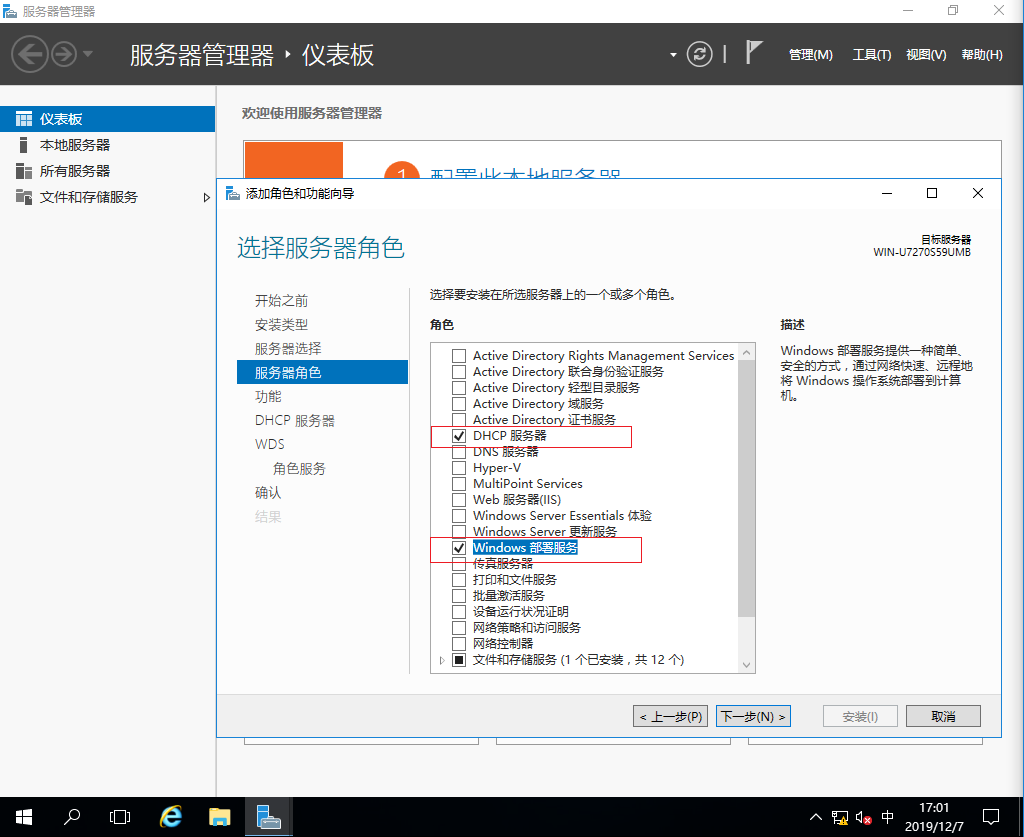The image size is (1024, 837).
Task: Click the 上一步(P) button
Action: tap(670, 716)
